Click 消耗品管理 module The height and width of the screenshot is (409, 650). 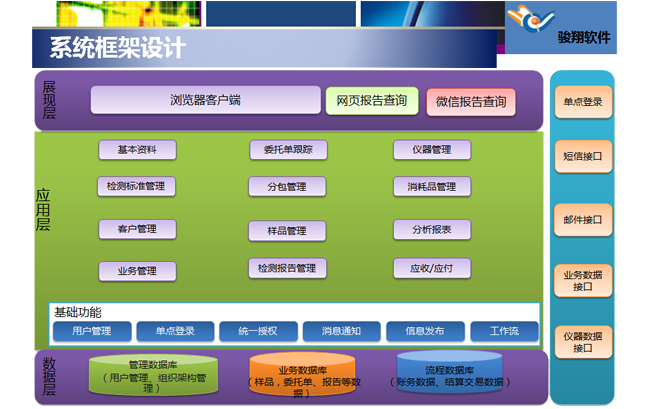click(431, 187)
